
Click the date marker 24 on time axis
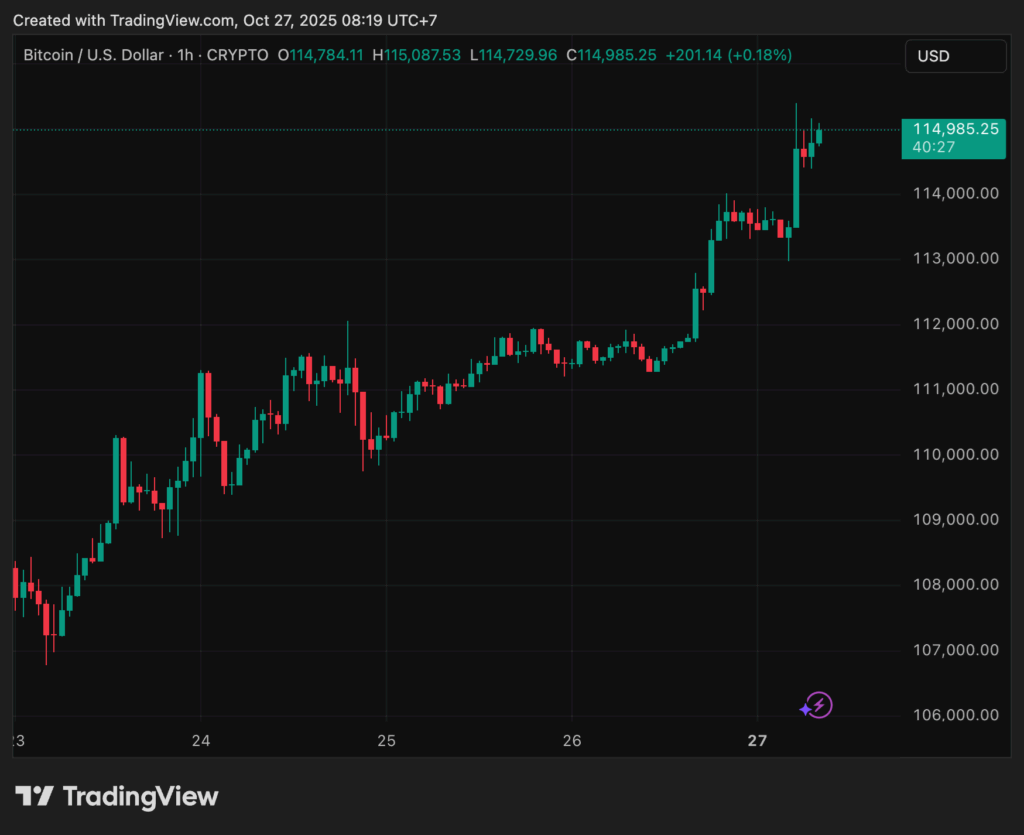pos(201,741)
